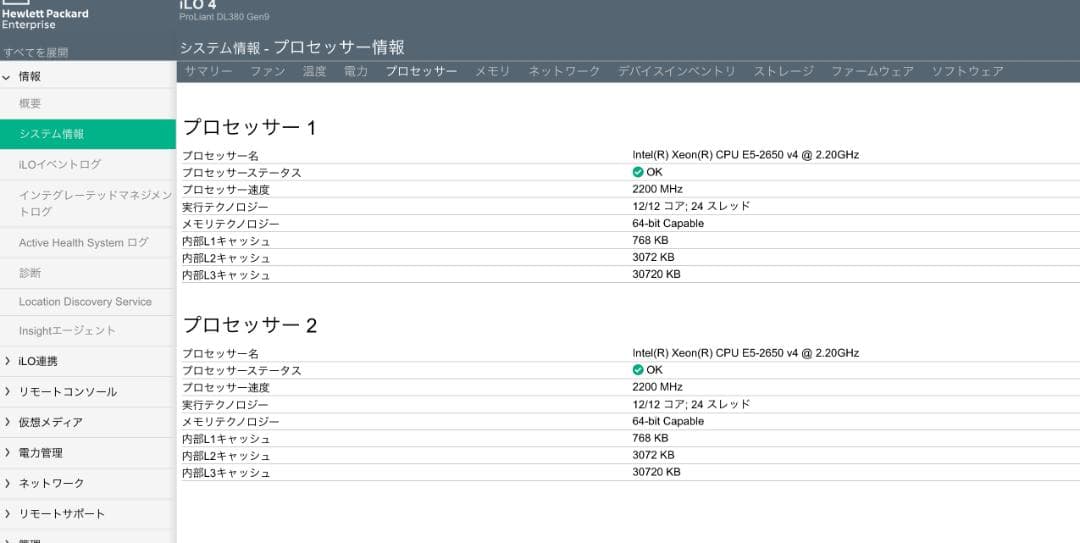
Task: Open Active Health System ログ
Action: tap(87, 243)
